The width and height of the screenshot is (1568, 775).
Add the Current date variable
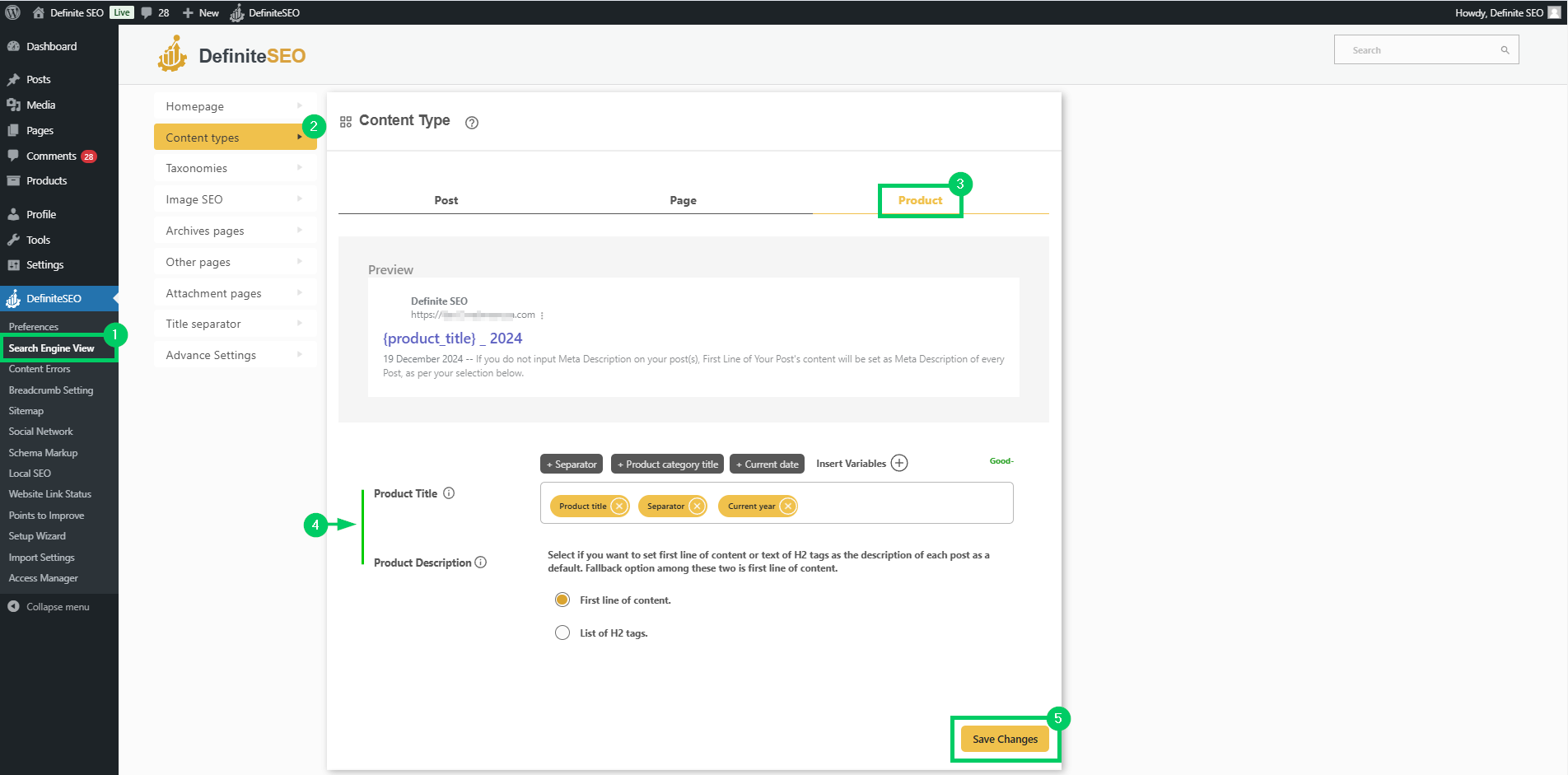pyautogui.click(x=767, y=464)
